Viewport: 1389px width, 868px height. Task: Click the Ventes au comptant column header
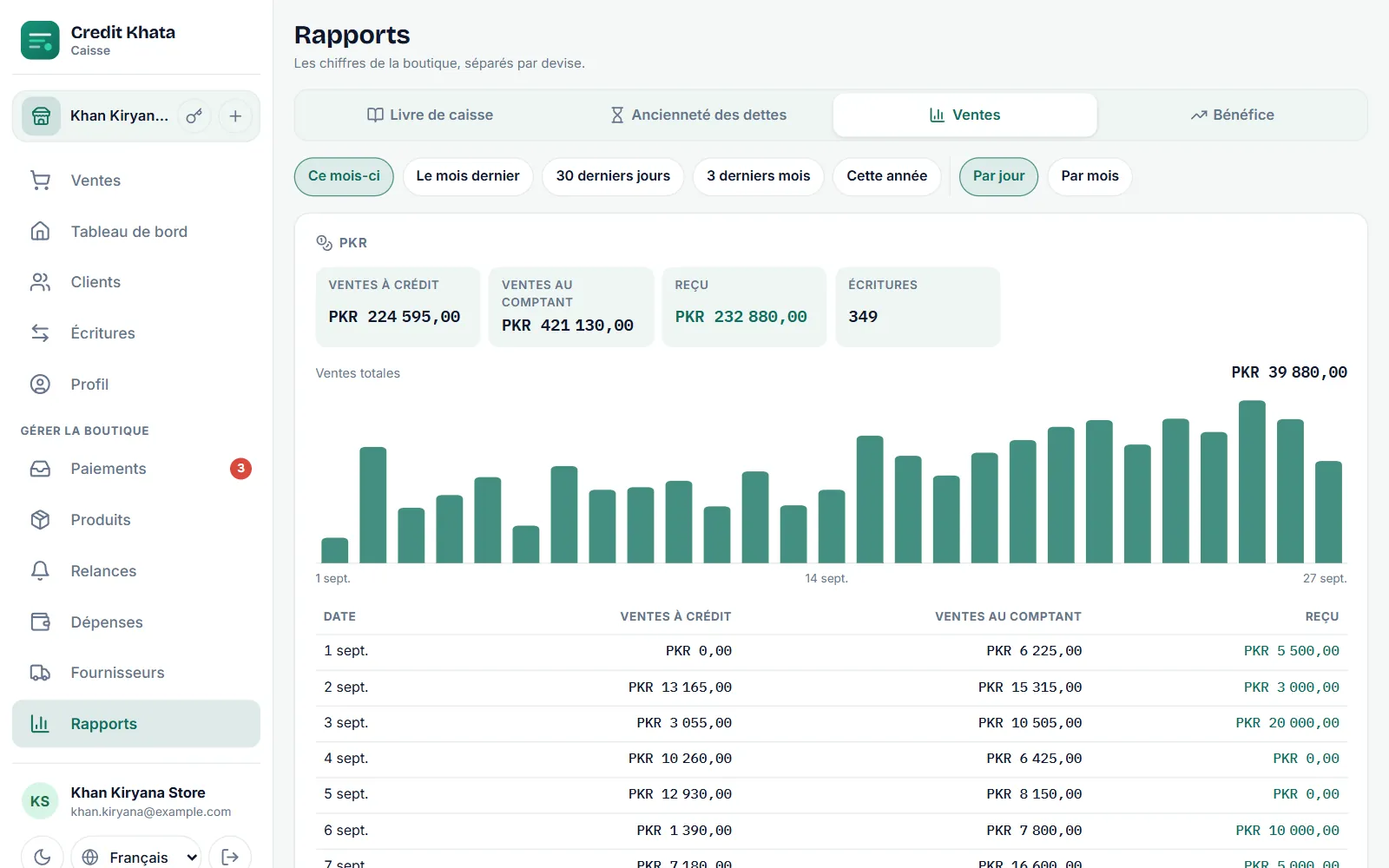point(1008,616)
